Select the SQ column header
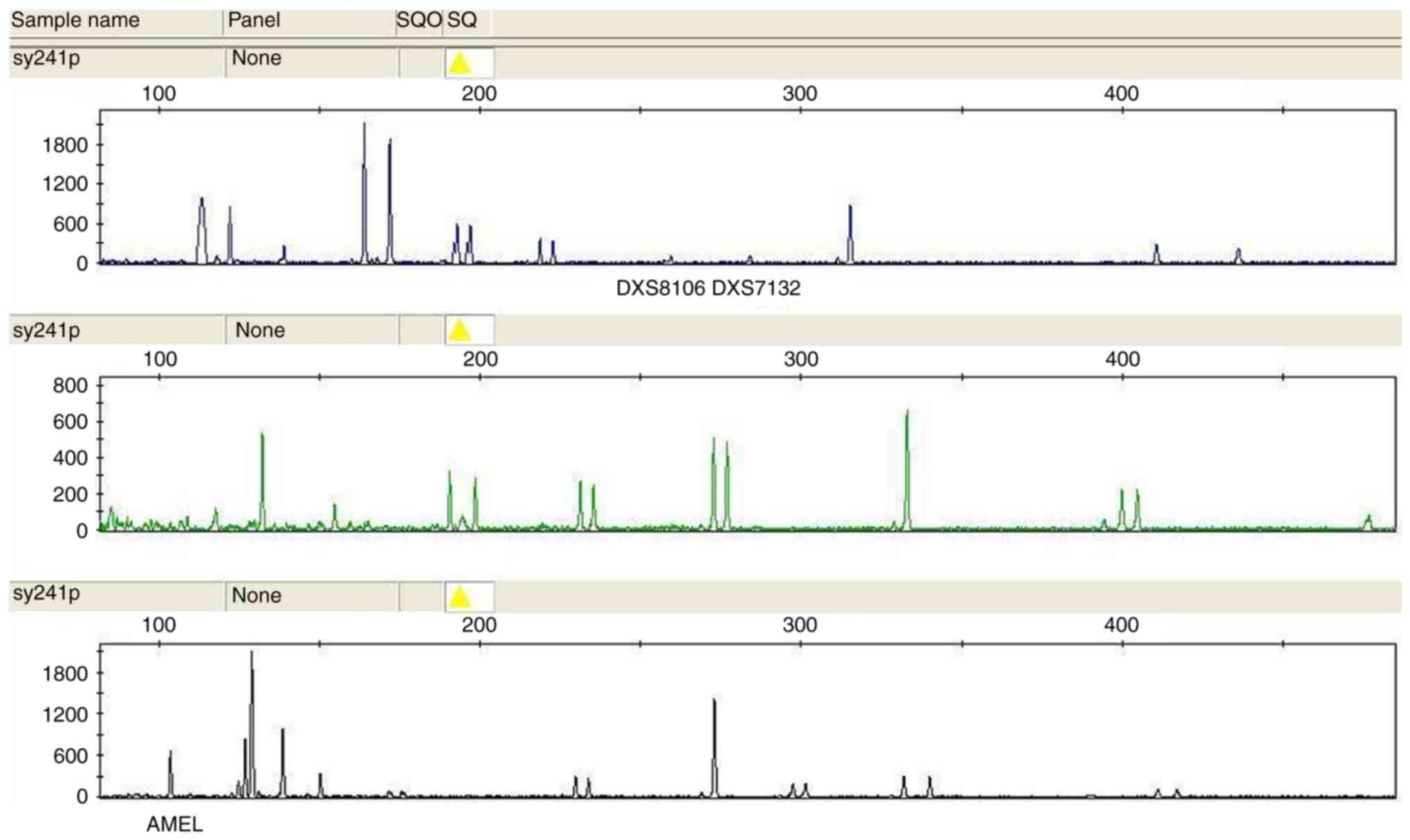This screenshot has width=1410, height=840. [x=462, y=20]
